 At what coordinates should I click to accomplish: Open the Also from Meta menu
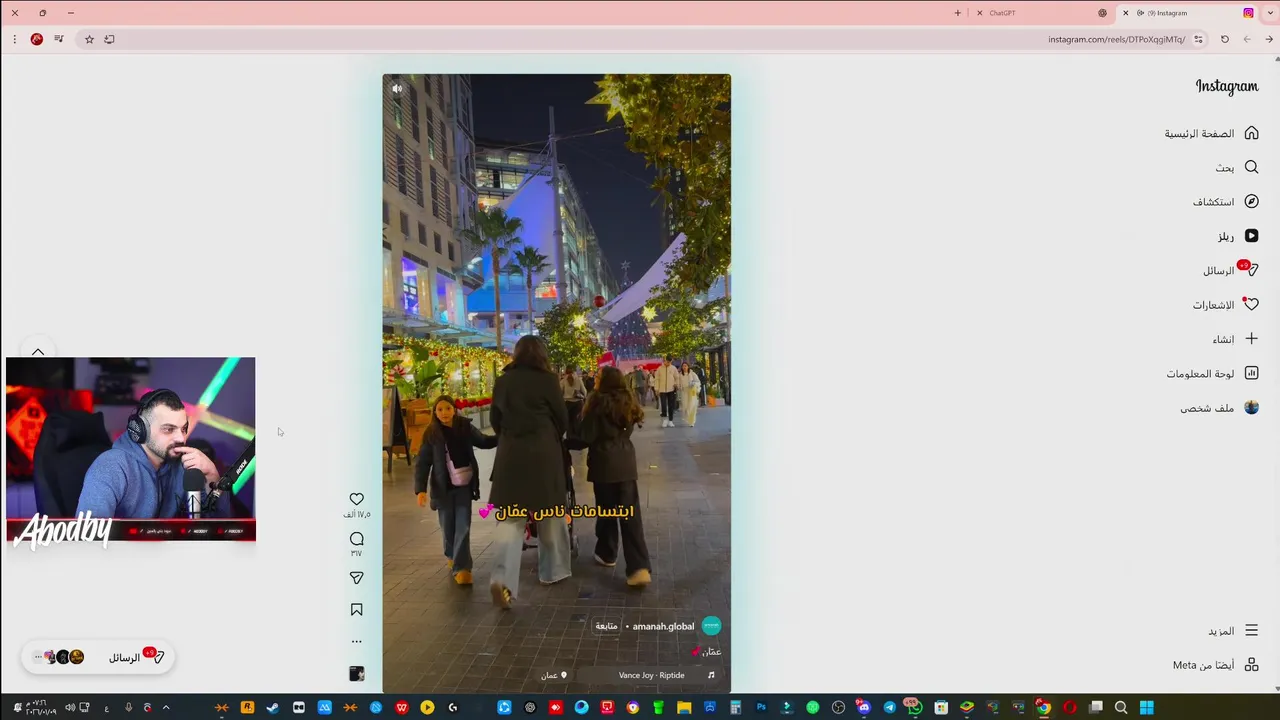click(1216, 665)
